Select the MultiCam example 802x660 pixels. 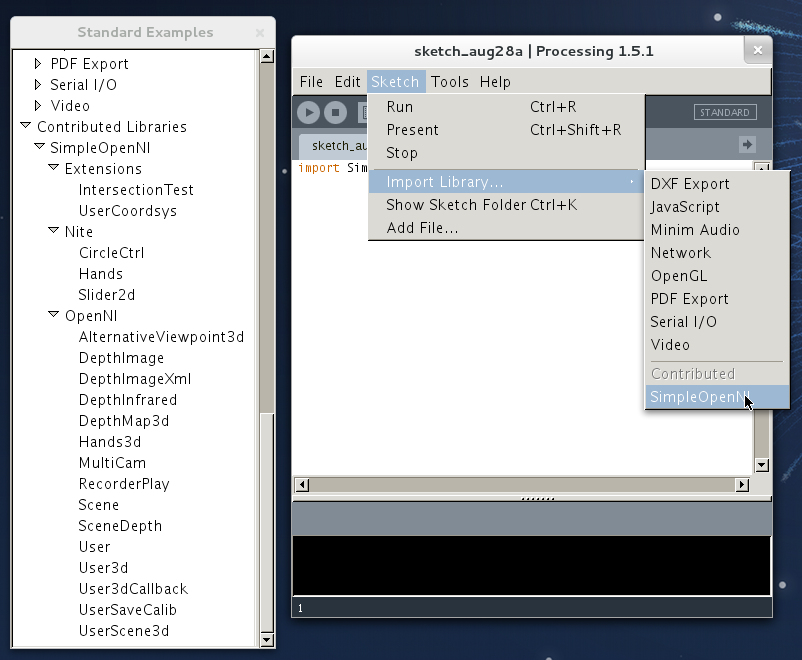click(x=113, y=463)
